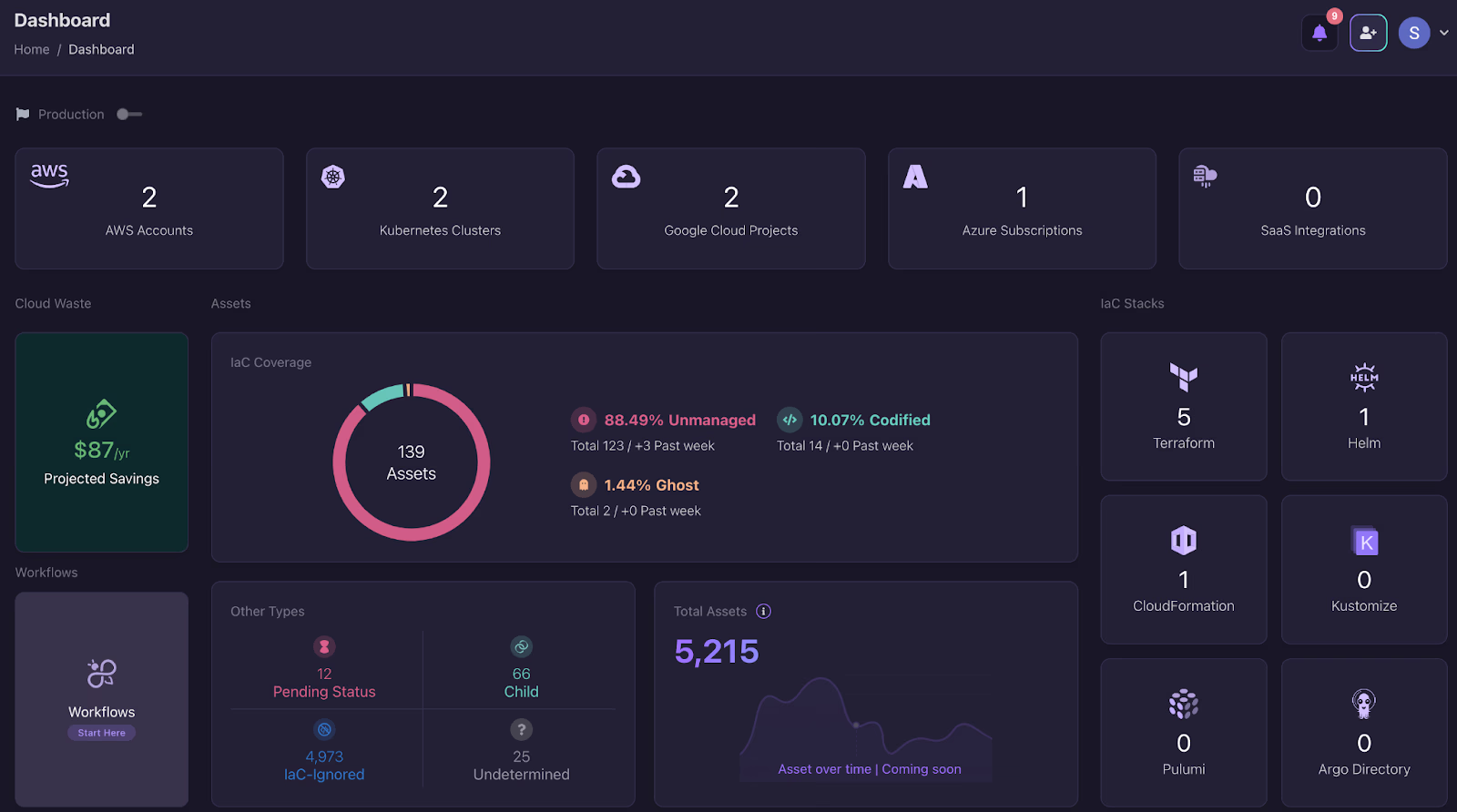Screen dimensions: 1457x812
Task: Select the 1.44% Ghost label
Action: [x=652, y=485]
